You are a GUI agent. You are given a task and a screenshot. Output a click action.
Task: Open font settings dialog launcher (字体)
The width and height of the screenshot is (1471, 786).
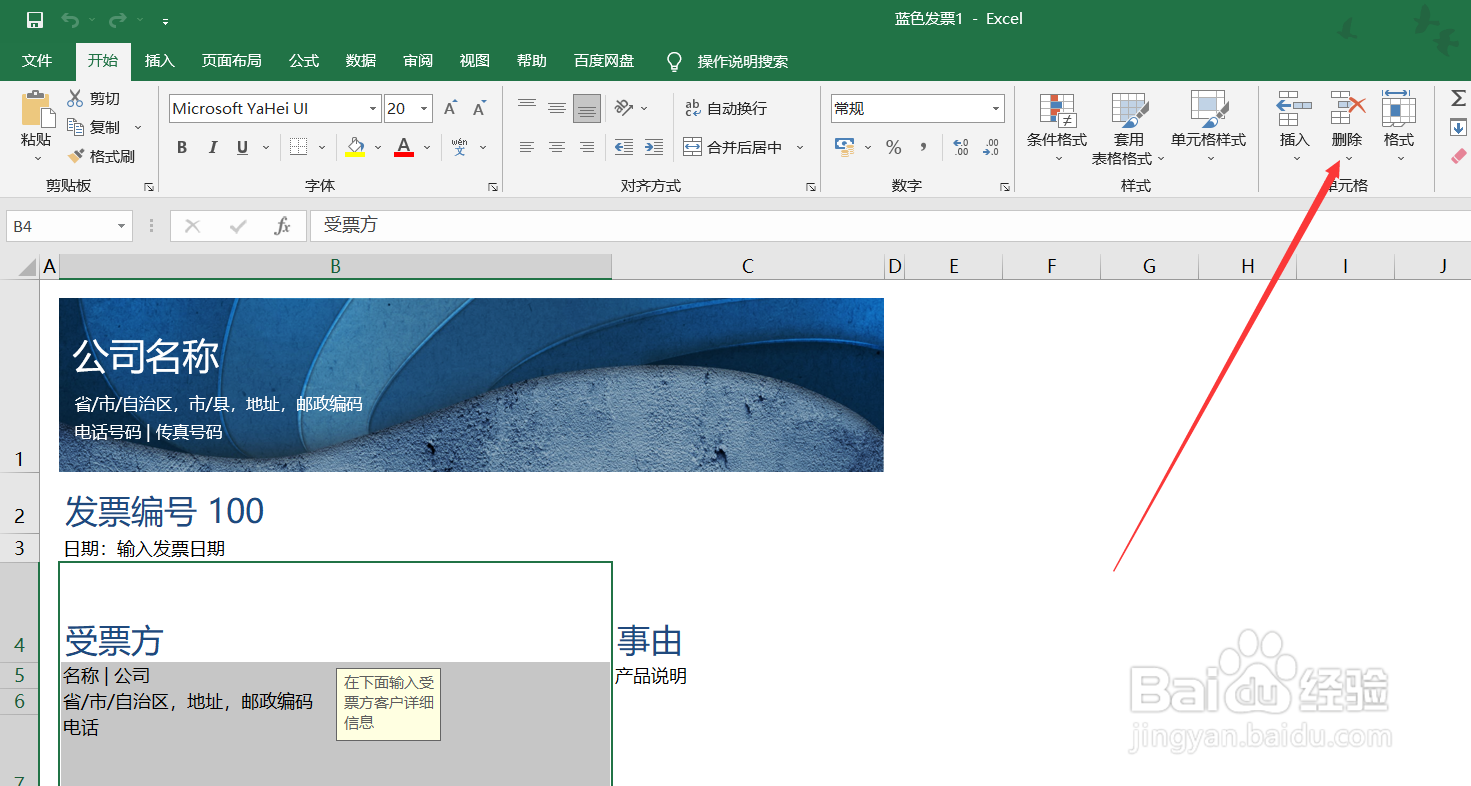492,187
